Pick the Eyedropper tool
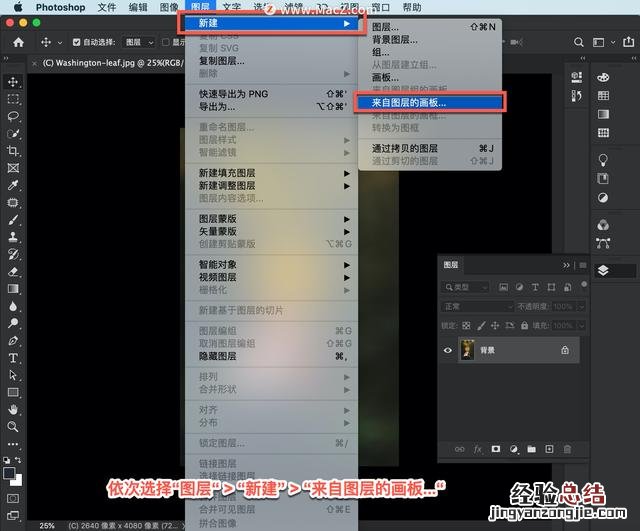Viewport: 640px width, 531px height. point(13,186)
